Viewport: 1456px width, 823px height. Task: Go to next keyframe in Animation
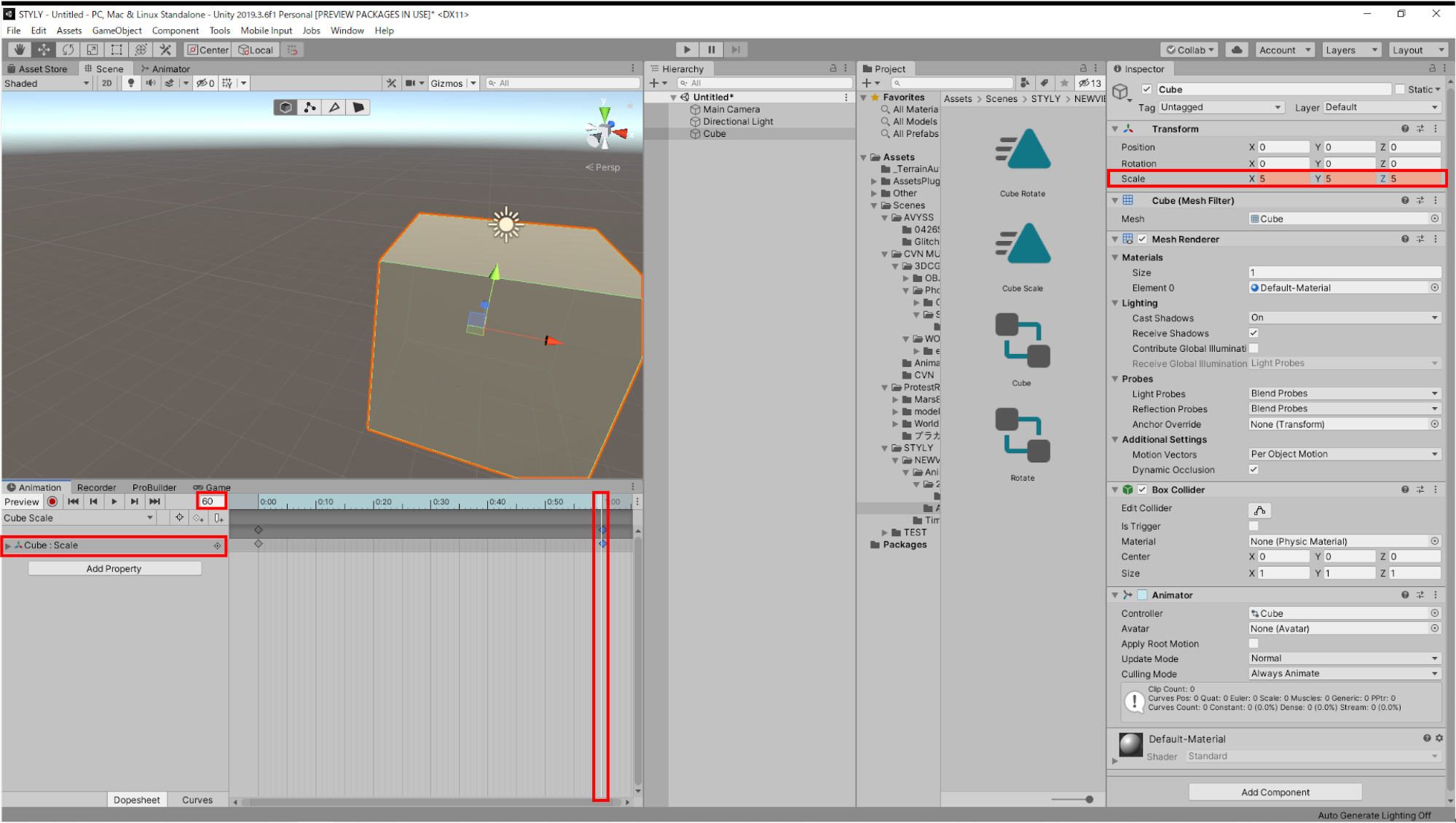tap(134, 502)
